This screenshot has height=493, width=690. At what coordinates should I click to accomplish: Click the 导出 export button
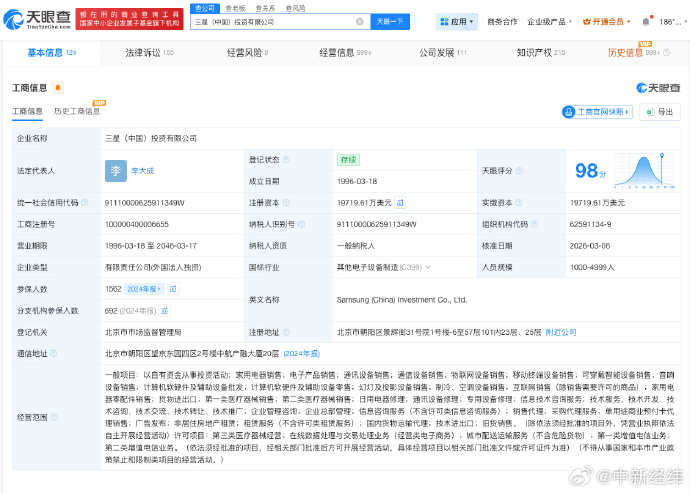[660, 112]
